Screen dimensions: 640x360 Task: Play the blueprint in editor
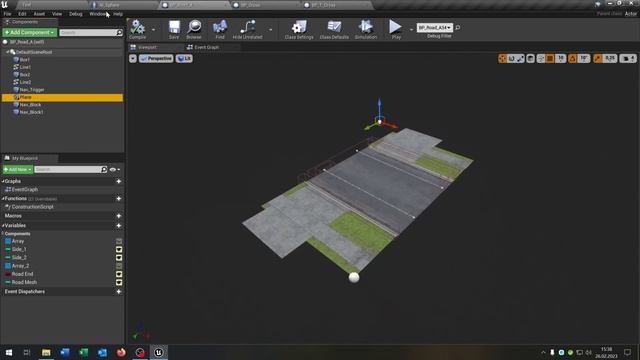(396, 29)
